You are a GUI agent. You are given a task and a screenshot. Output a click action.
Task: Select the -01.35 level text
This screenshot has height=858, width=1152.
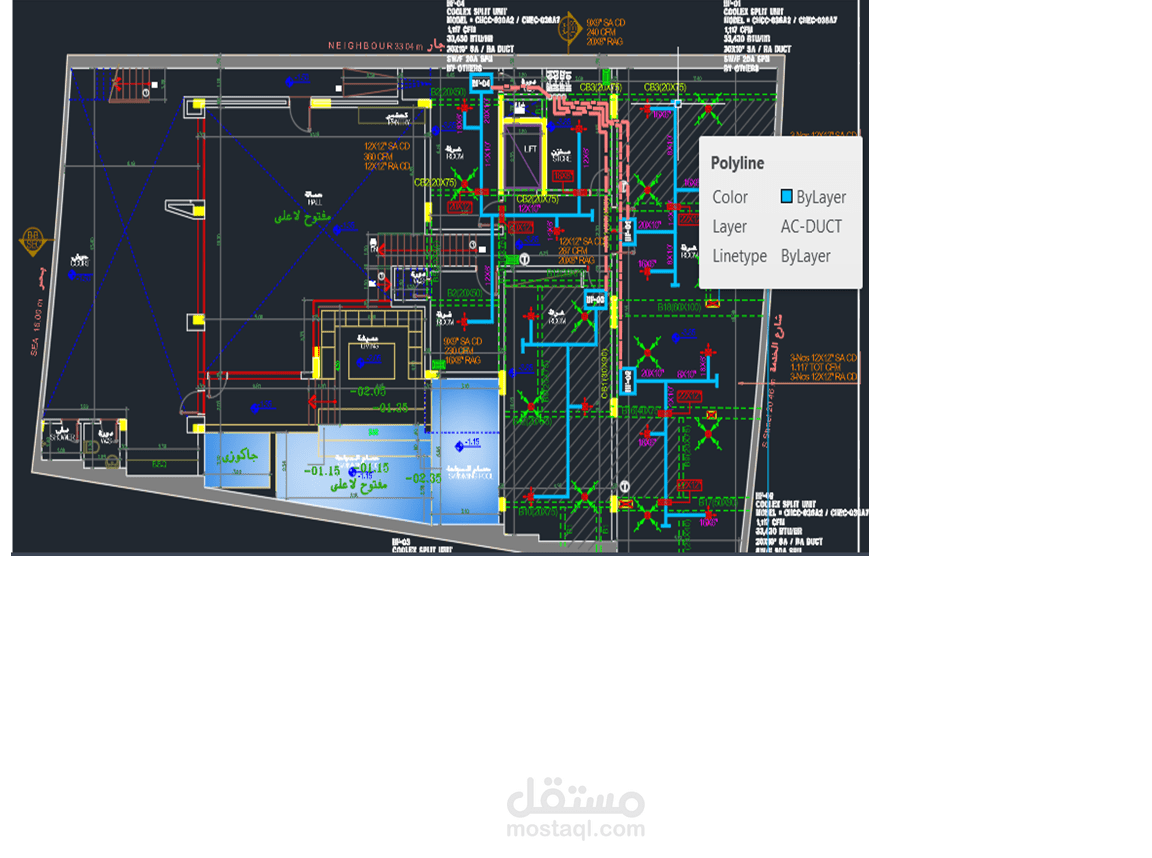(x=390, y=408)
